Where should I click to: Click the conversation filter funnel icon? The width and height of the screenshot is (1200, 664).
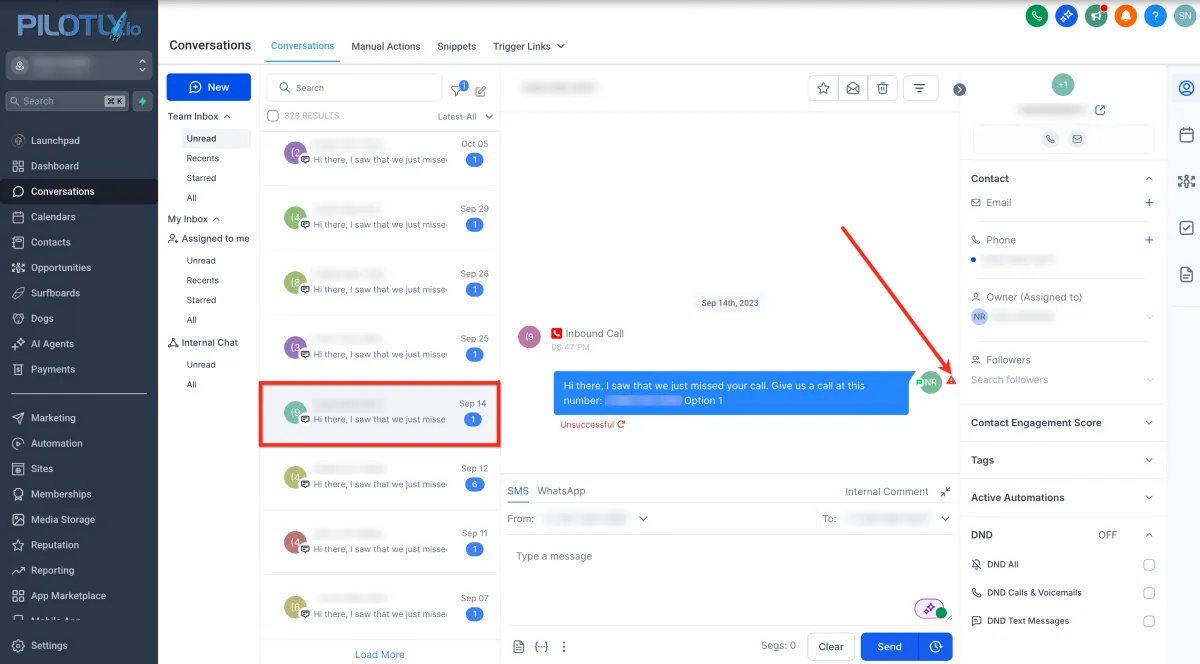click(457, 90)
